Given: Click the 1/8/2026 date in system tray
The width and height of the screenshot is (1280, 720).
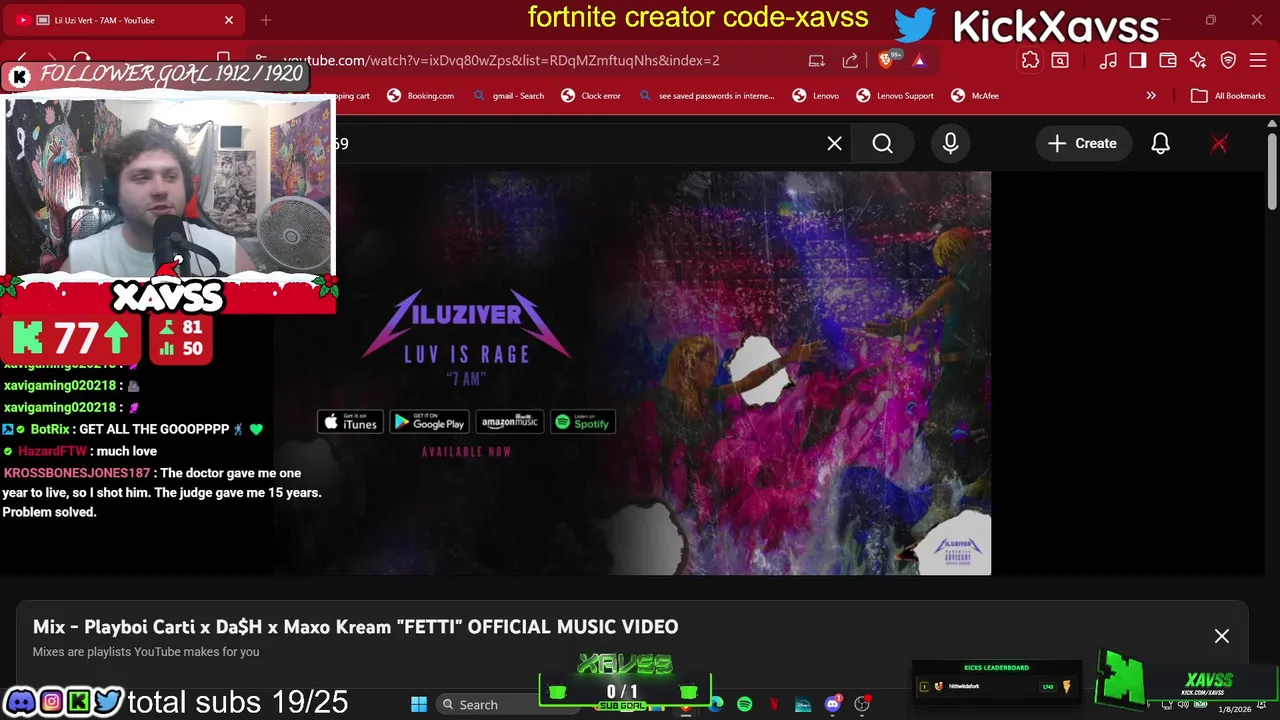Looking at the screenshot, I should 1235,709.
